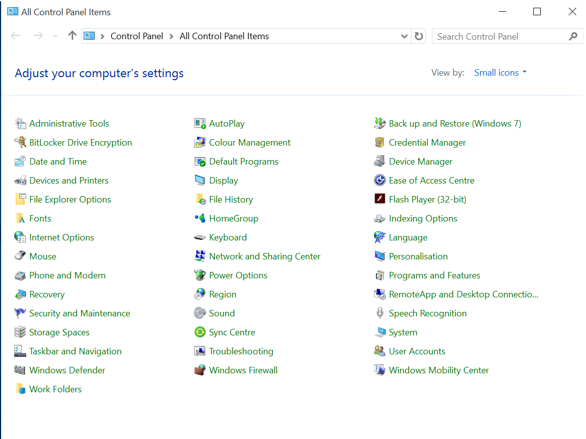Refresh the Control Panel view
Viewport: 586px width, 439px height.
[419, 36]
